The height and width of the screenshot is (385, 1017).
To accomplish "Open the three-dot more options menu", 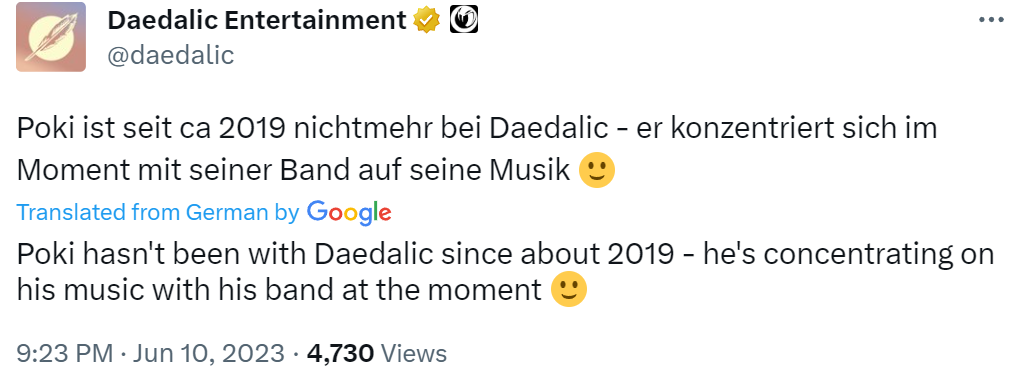I will pos(990,20).
